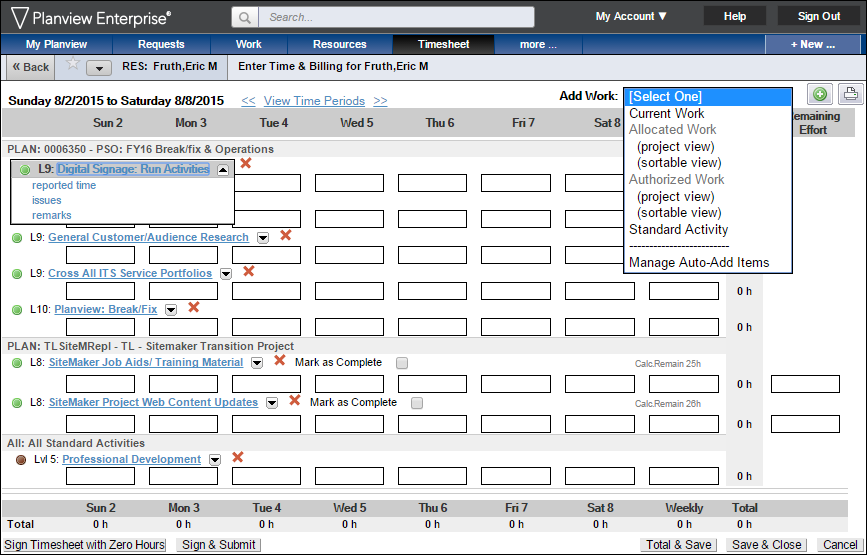
Task: Select [Select One] in Add Work list
Action: point(708,97)
